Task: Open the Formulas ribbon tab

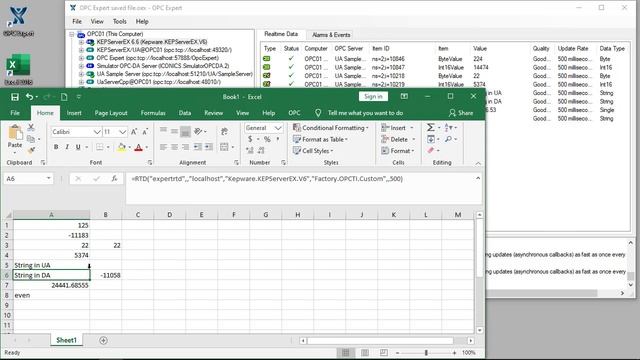Action: 153,113
